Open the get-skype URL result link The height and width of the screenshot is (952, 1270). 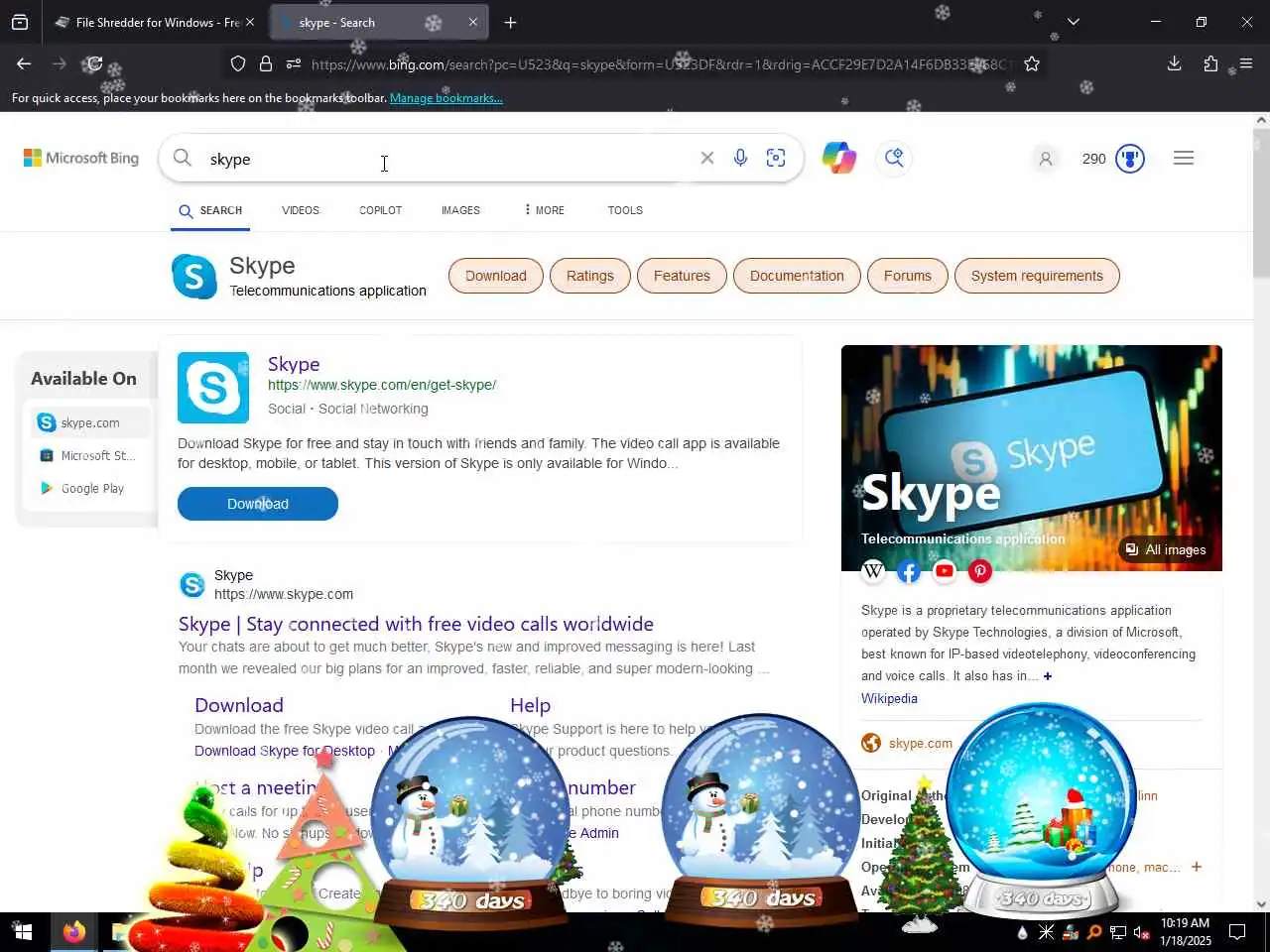[382, 385]
